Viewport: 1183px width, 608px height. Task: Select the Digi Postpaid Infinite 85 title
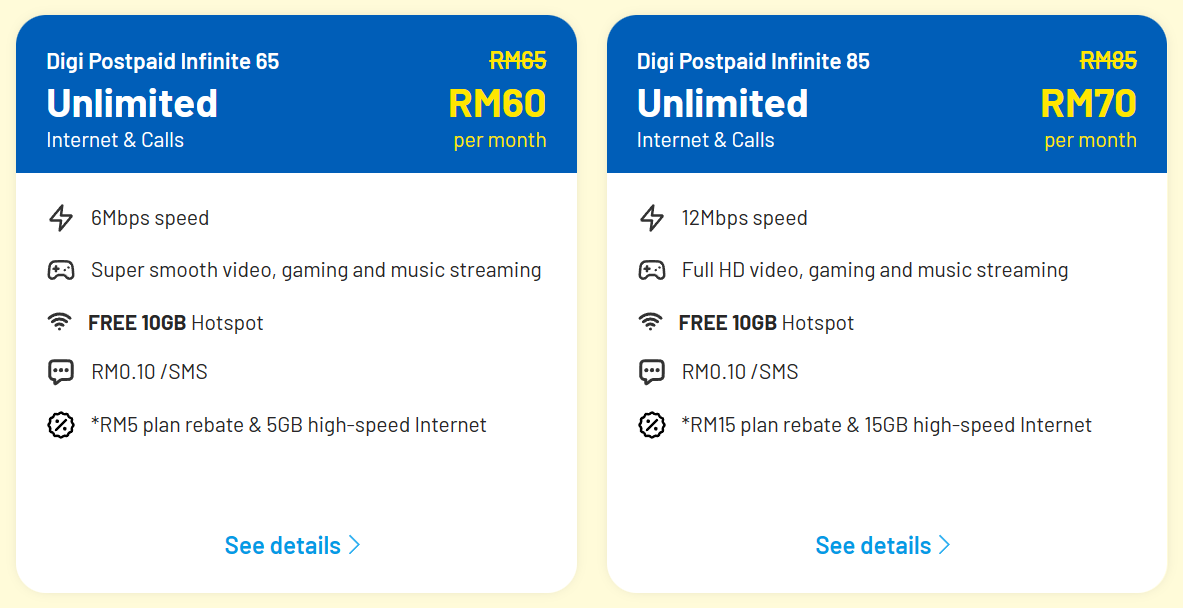pos(753,62)
